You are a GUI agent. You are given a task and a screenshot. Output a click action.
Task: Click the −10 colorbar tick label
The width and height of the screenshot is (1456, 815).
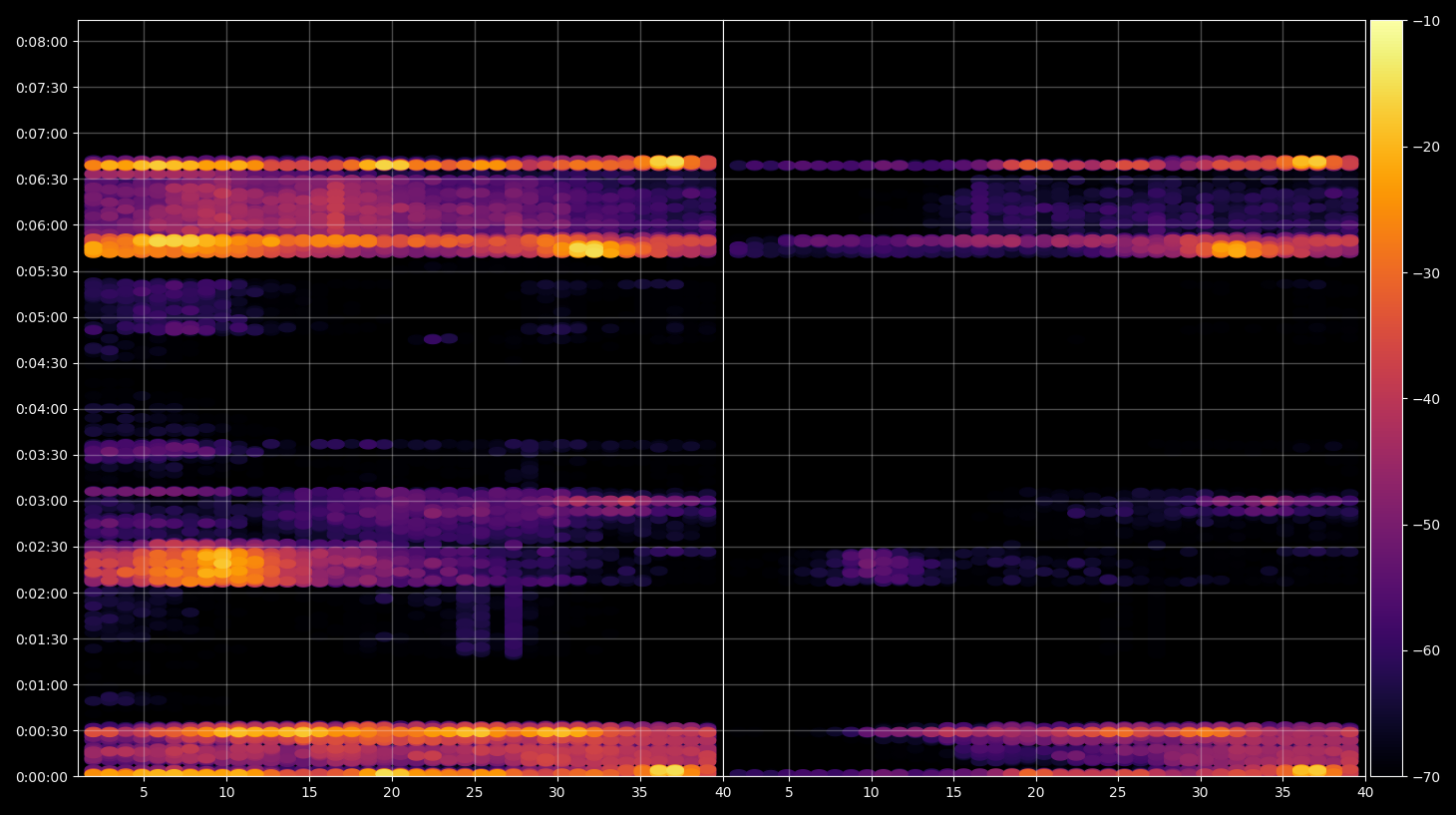1426,21
